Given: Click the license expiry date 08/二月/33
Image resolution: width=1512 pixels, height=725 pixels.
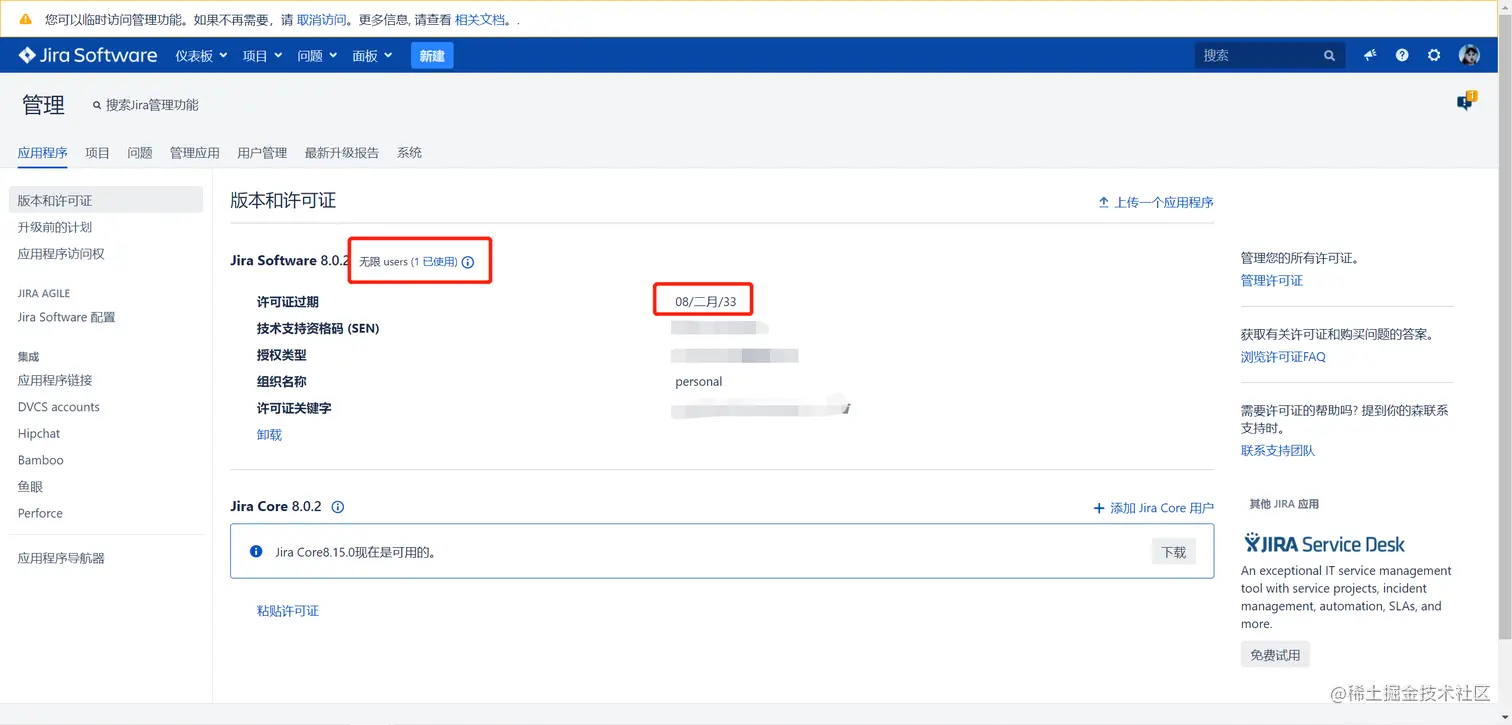Looking at the screenshot, I should point(706,302).
